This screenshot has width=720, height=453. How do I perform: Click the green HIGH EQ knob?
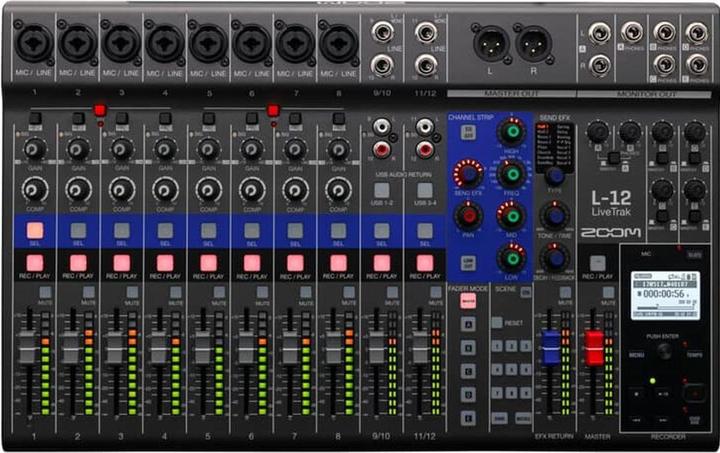[512, 132]
